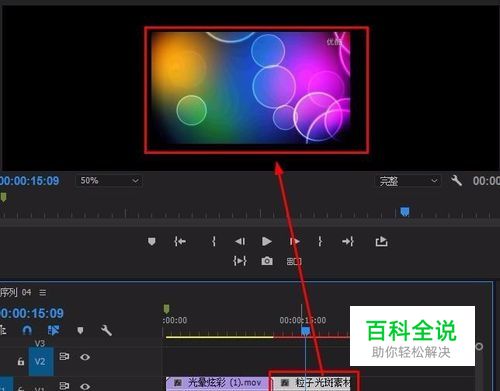Viewport: 500px width, 391px height.
Task: Mark In point brace button
Action: click(x=214, y=241)
